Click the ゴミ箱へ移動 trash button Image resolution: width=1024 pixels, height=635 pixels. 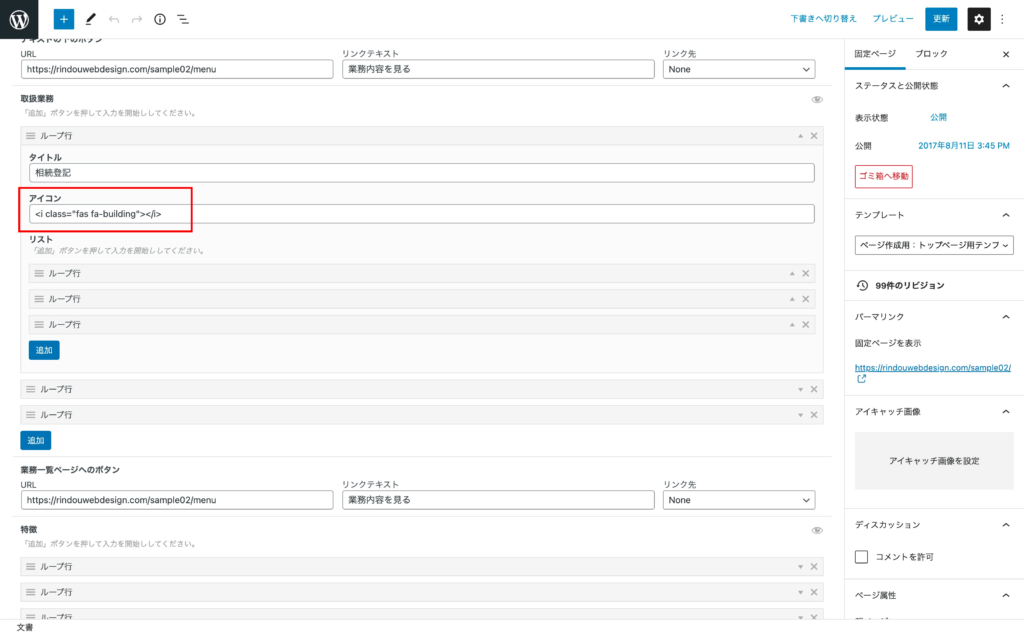click(x=884, y=176)
